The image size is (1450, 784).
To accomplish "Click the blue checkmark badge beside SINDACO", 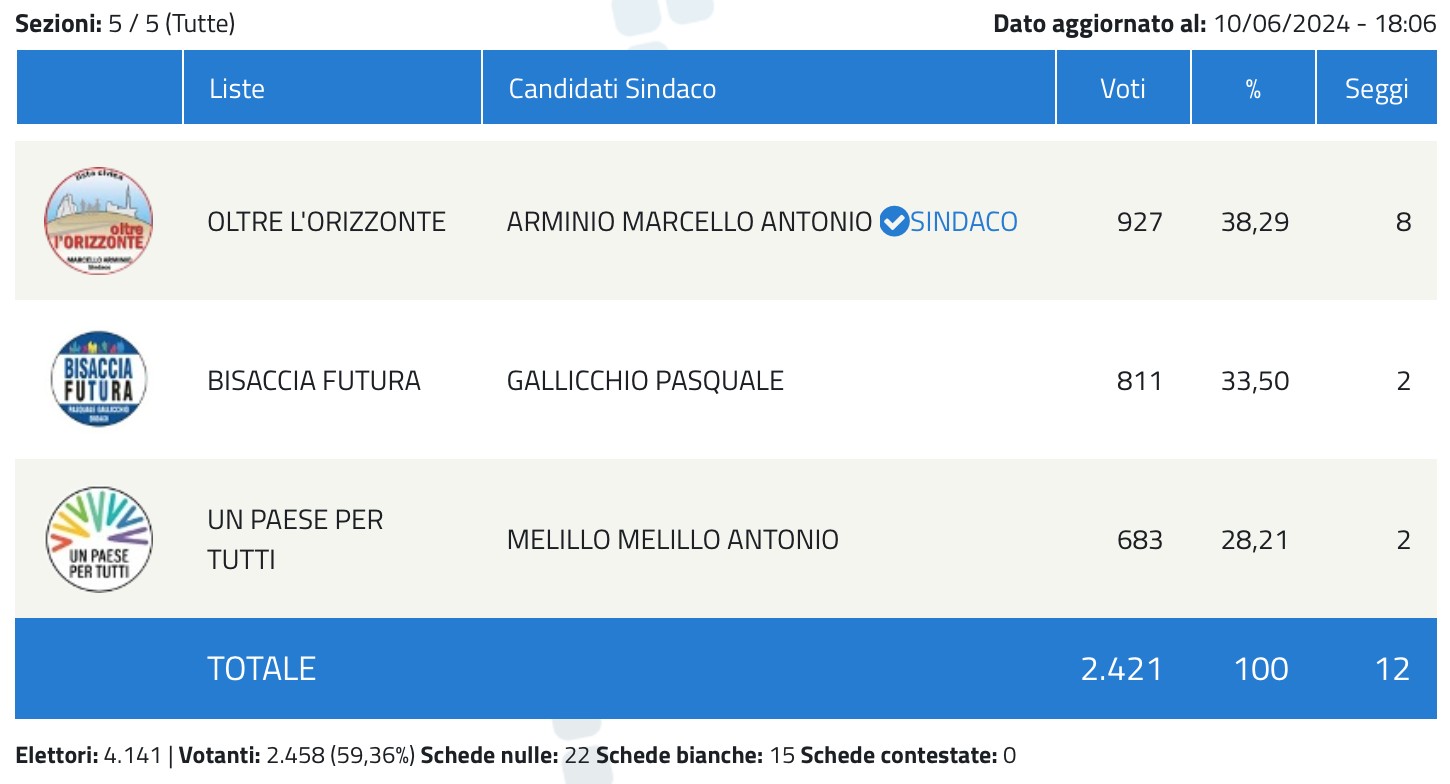I will point(893,221).
